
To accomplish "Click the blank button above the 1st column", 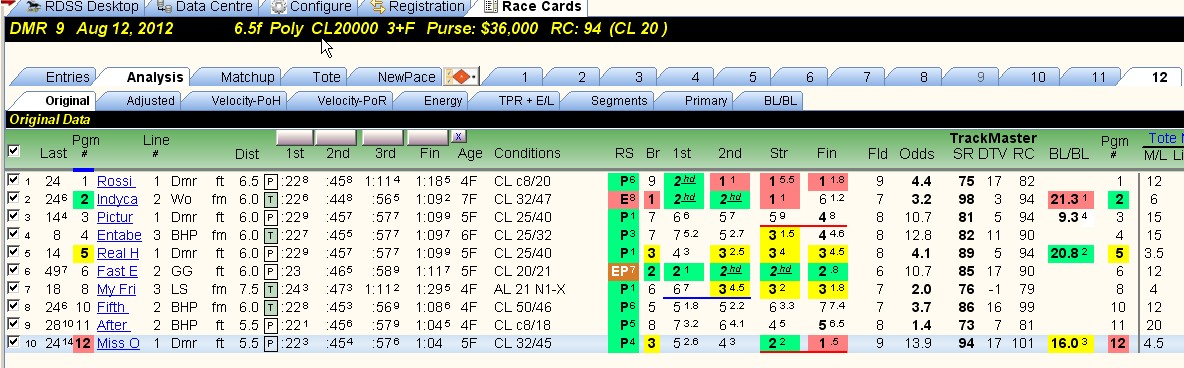I will (x=294, y=138).
